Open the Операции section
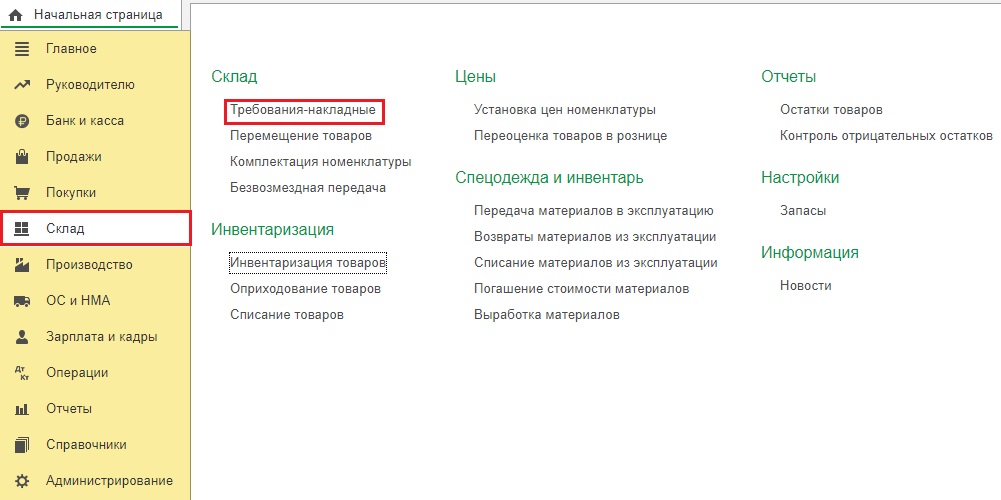 95,373
